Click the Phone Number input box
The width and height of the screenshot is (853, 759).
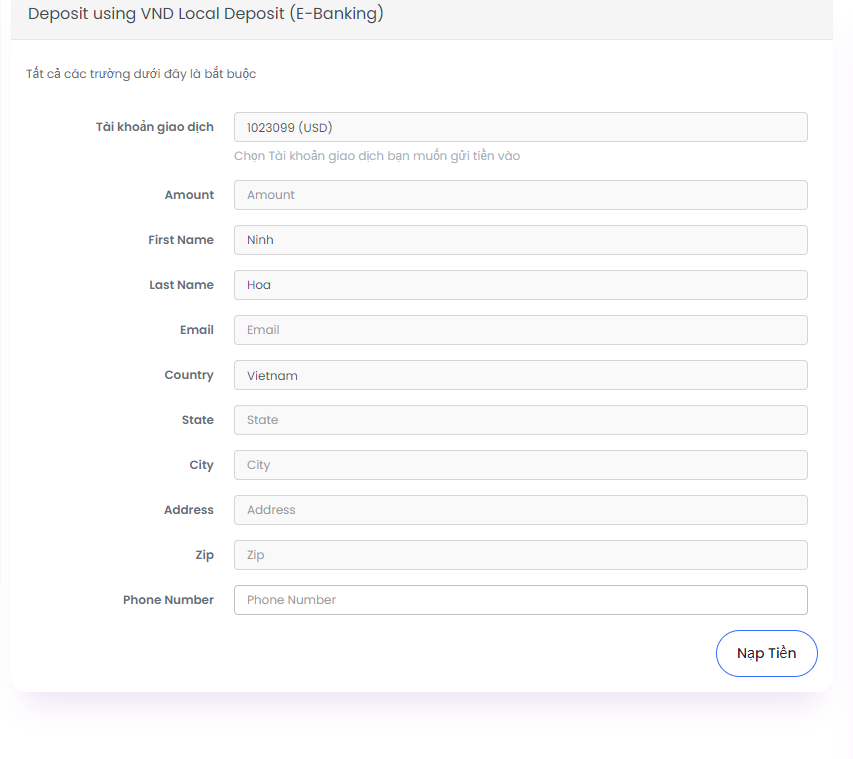[521, 600]
